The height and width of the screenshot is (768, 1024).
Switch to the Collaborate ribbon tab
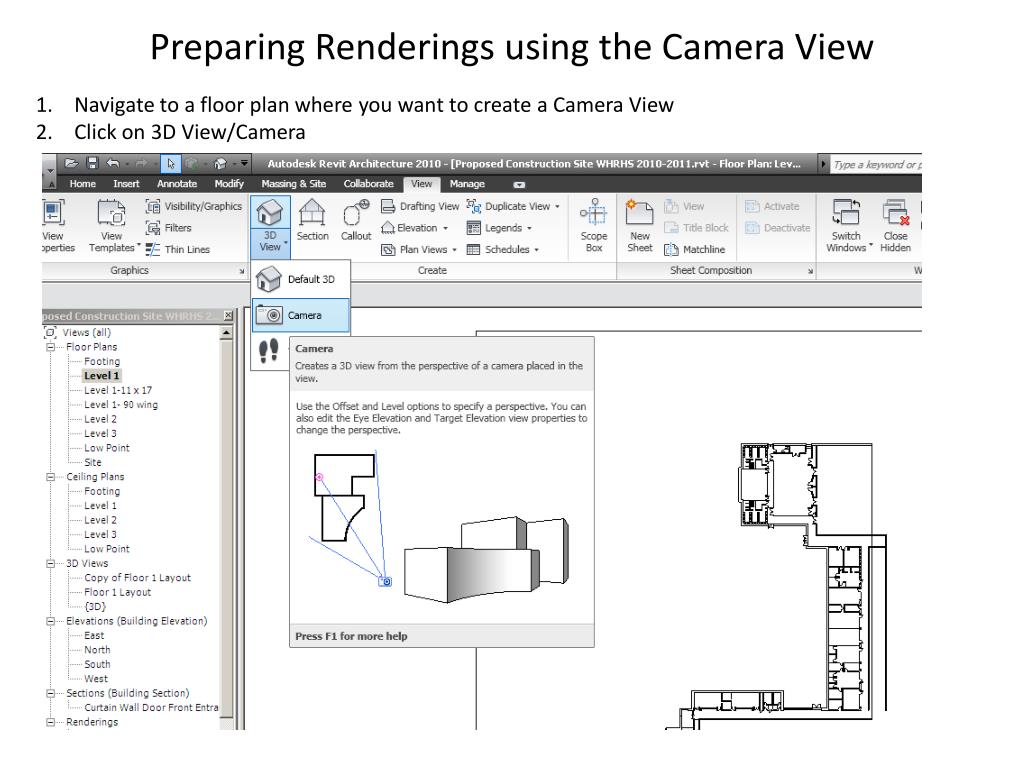tap(369, 184)
